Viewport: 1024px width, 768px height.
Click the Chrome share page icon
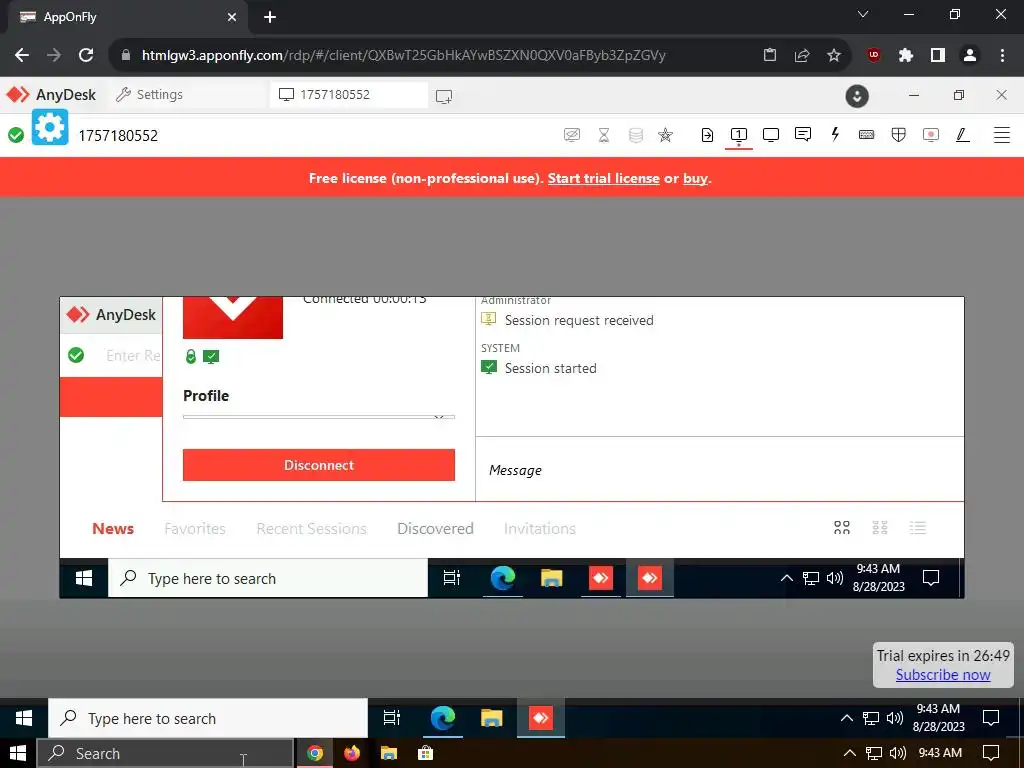point(802,55)
